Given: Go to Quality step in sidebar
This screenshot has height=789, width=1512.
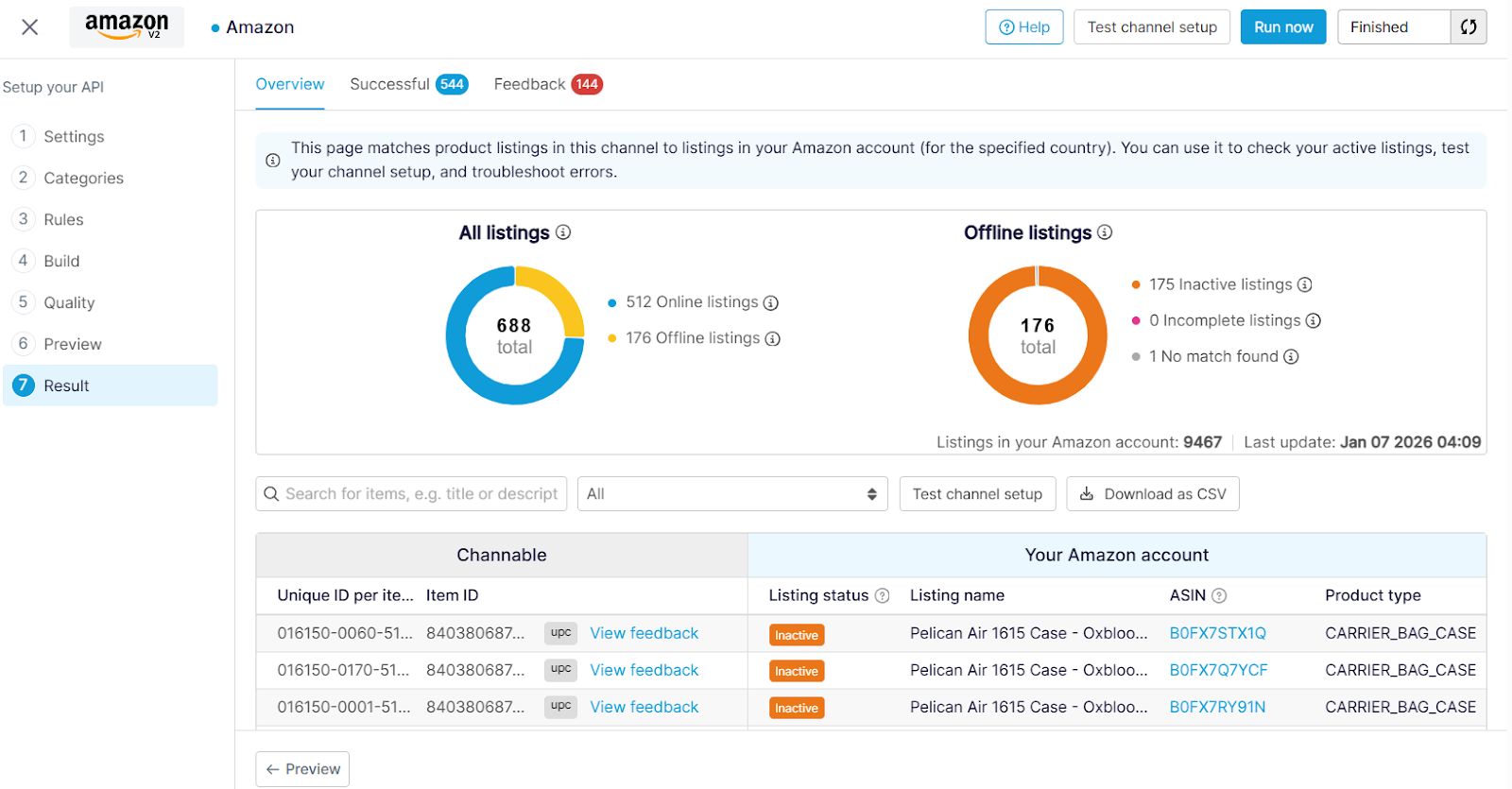Looking at the screenshot, I should click(69, 303).
